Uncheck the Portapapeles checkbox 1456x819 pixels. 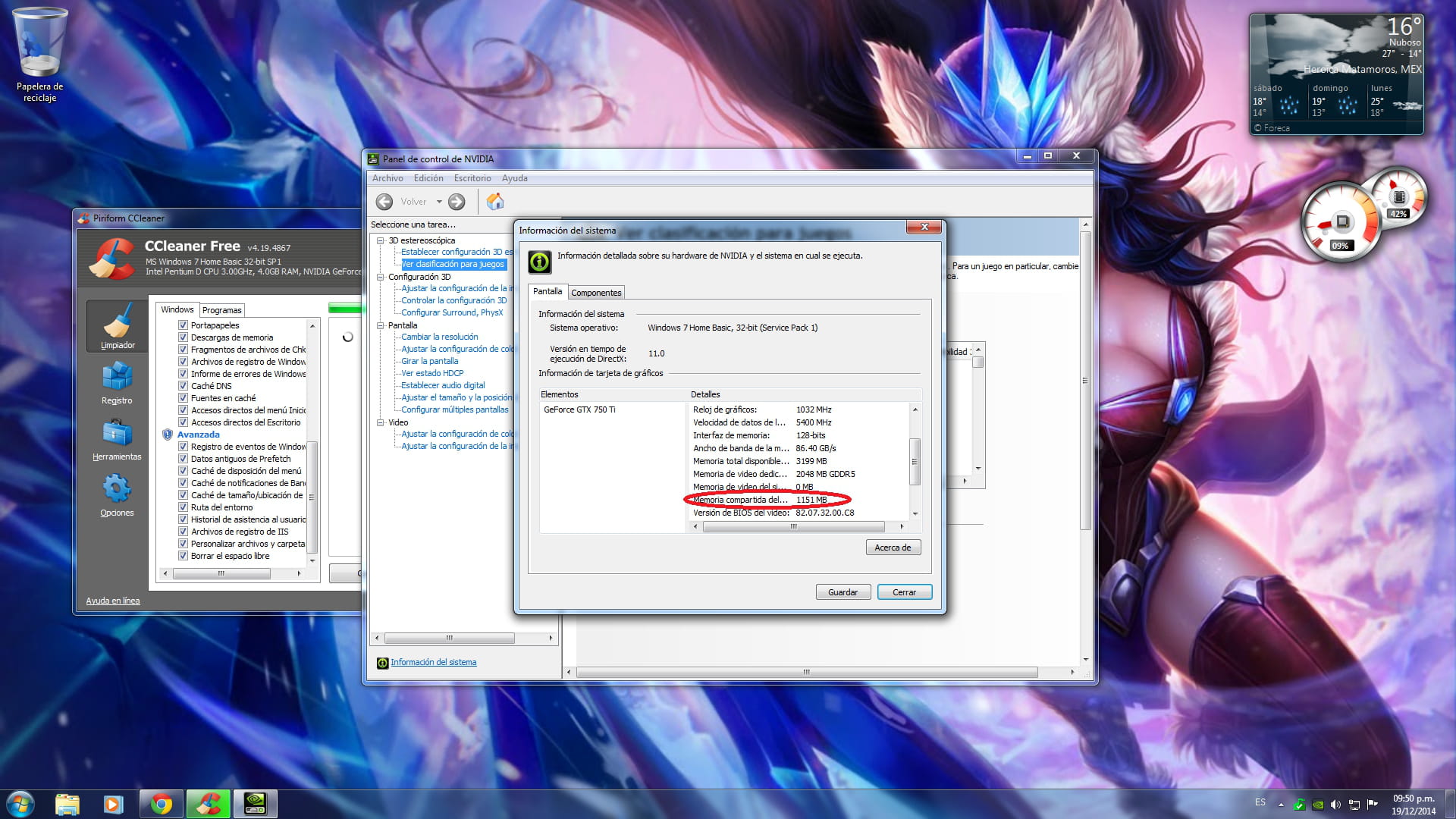click(x=183, y=325)
